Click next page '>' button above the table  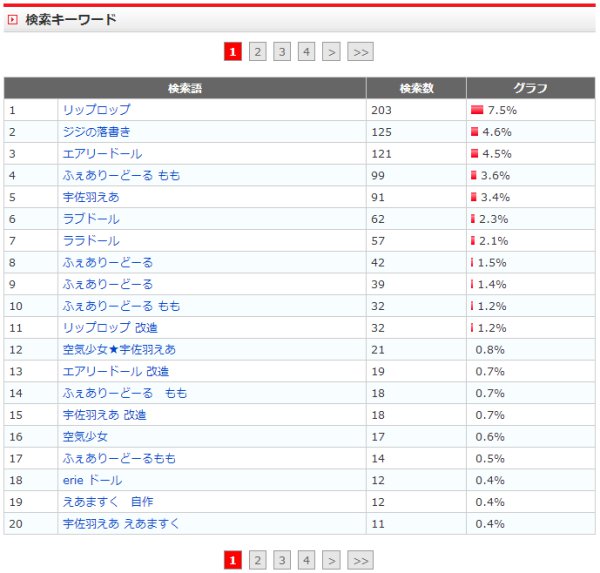click(331, 52)
